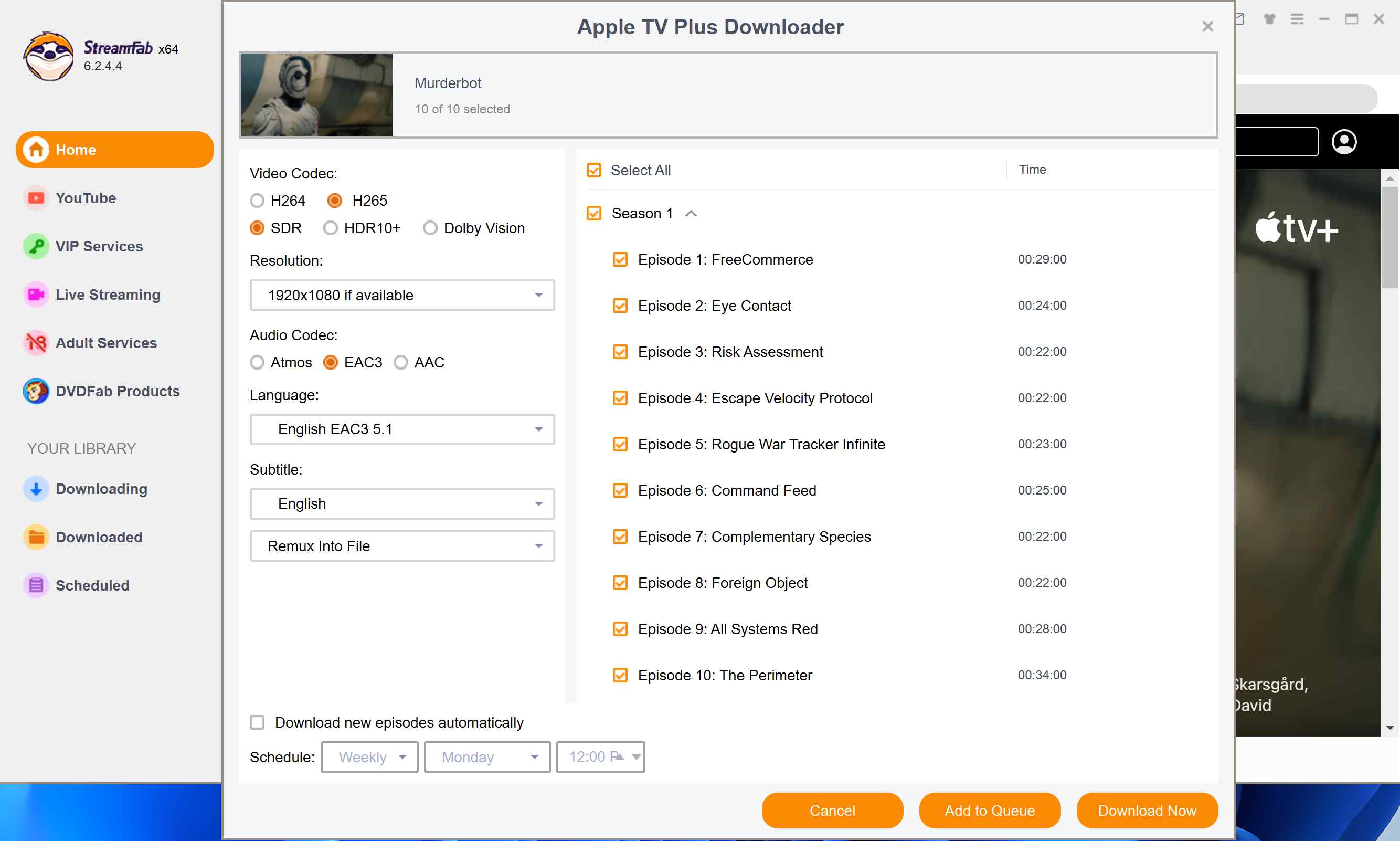The image size is (1400, 841).
Task: Select the Adult Services icon
Action: pyautogui.click(x=36, y=343)
